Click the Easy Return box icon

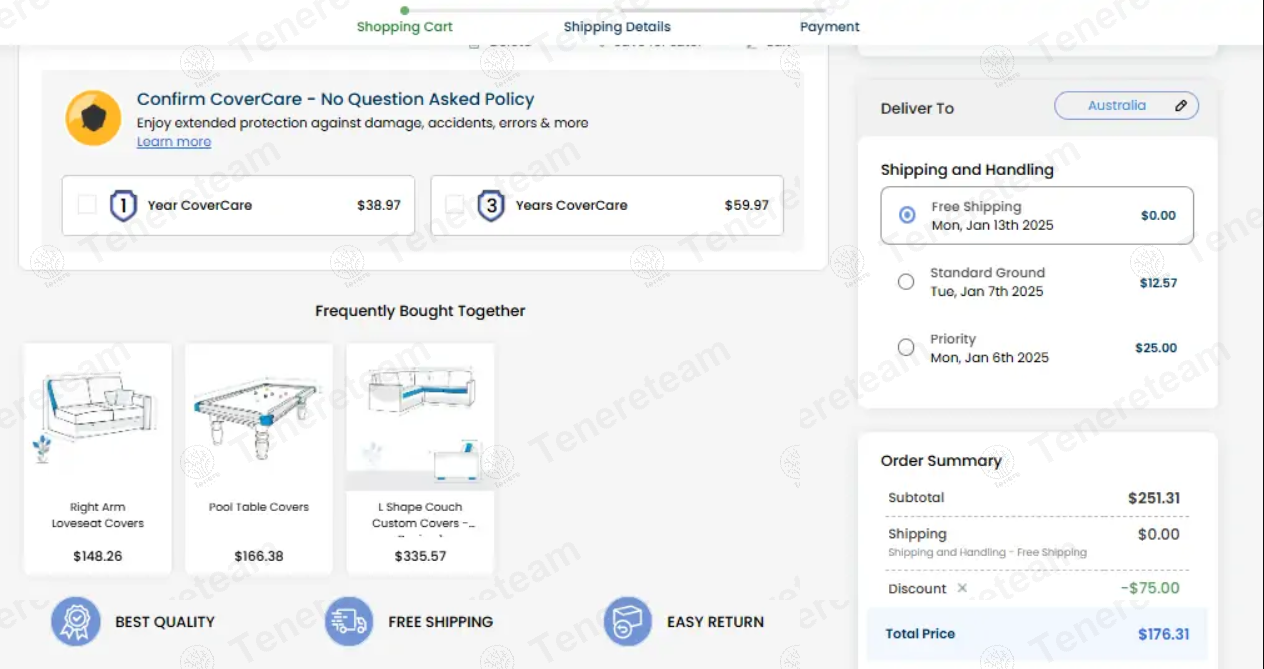click(x=628, y=621)
